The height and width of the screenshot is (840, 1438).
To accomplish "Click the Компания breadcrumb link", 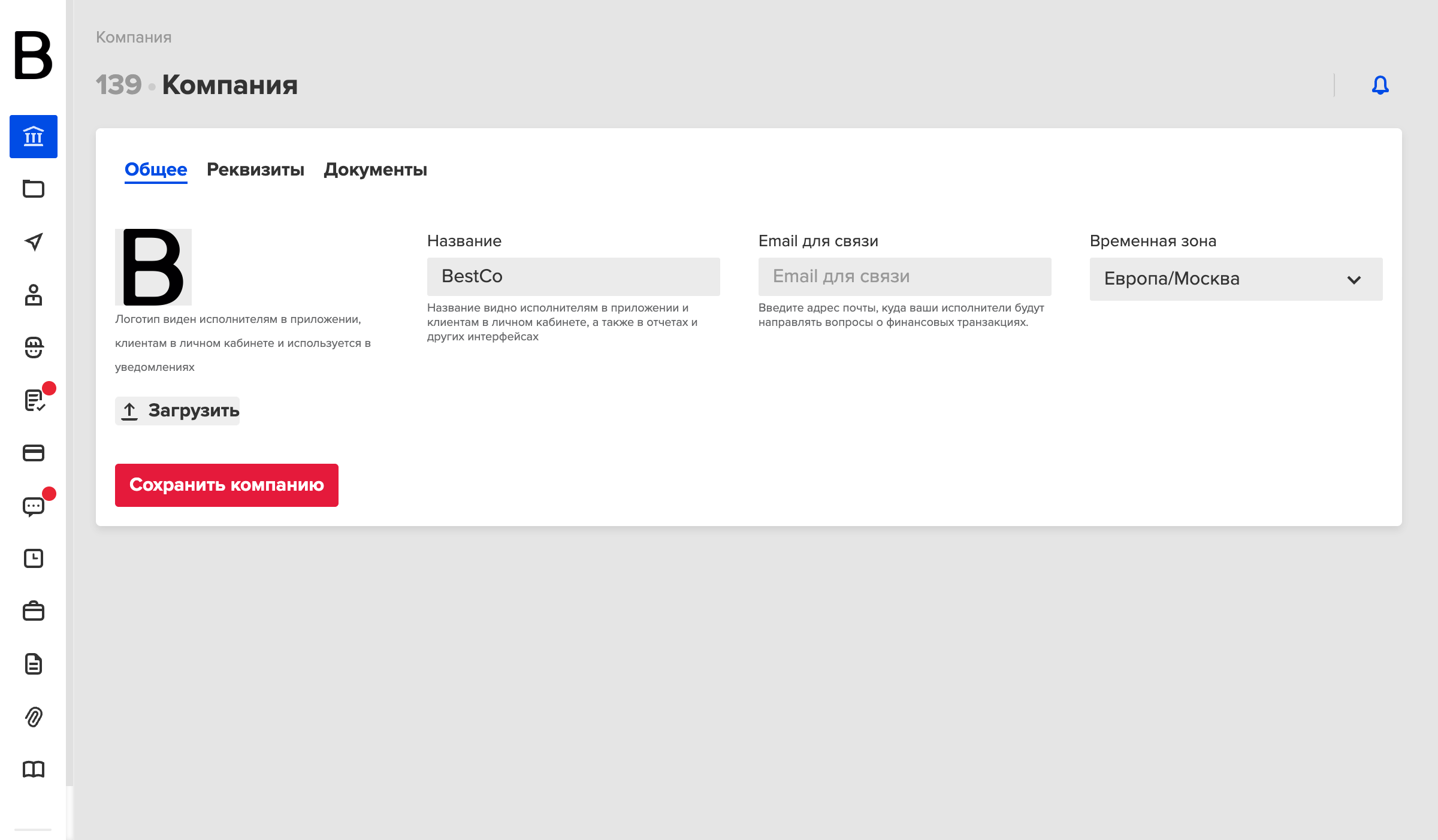I will pos(134,37).
